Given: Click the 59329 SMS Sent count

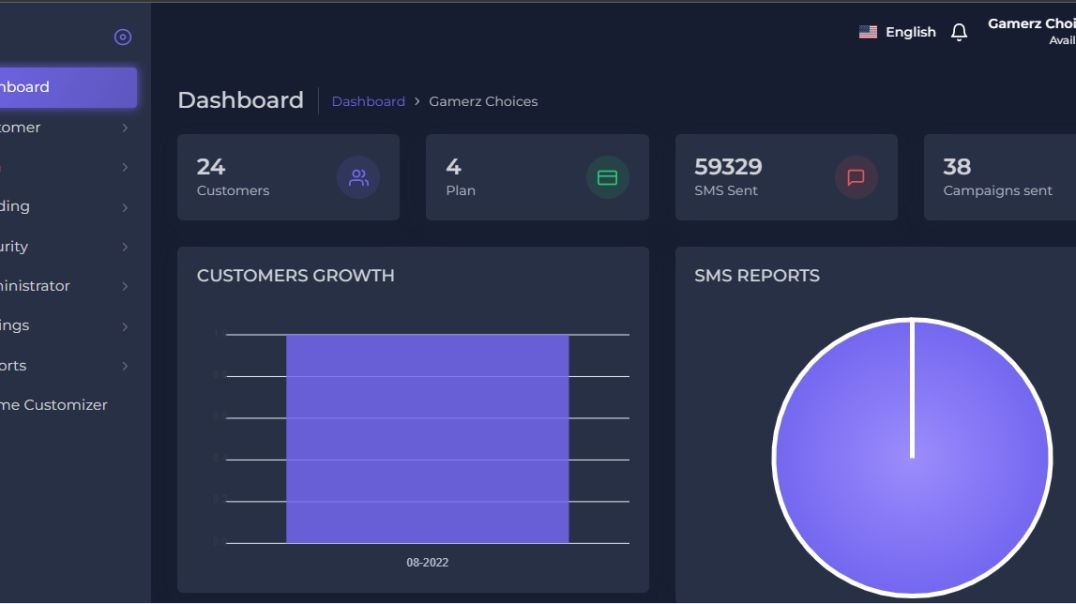Looking at the screenshot, I should click(728, 167).
